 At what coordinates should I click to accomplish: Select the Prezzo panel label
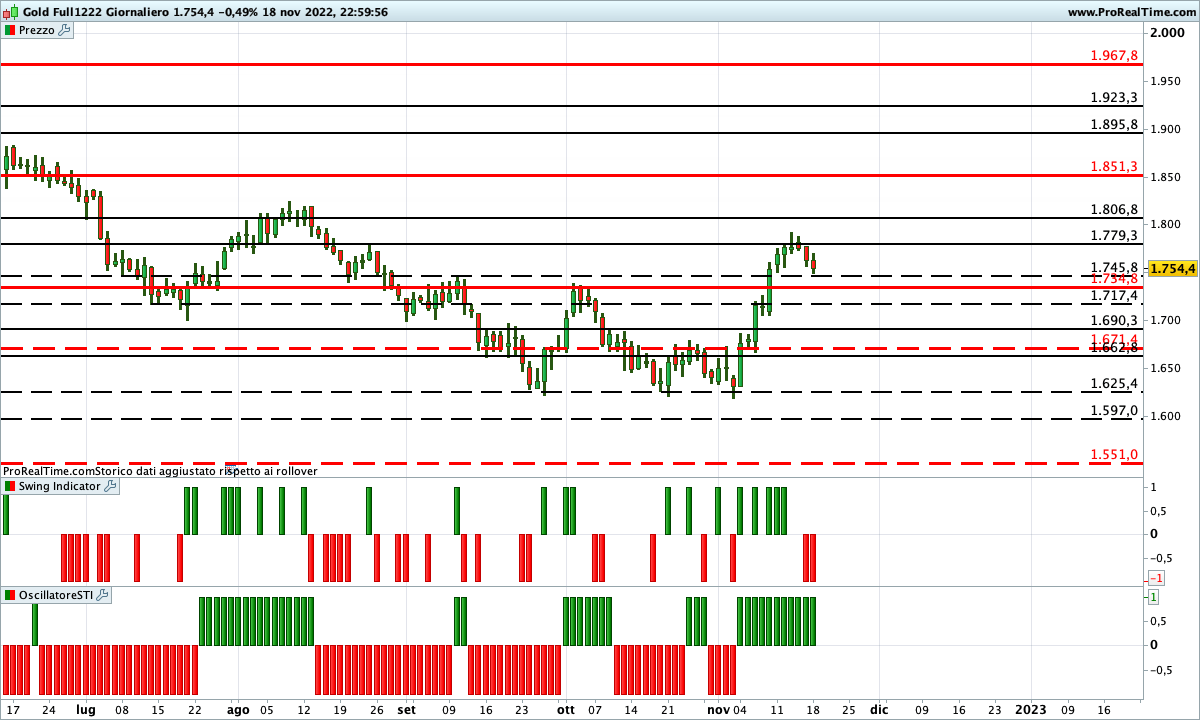click(x=37, y=30)
